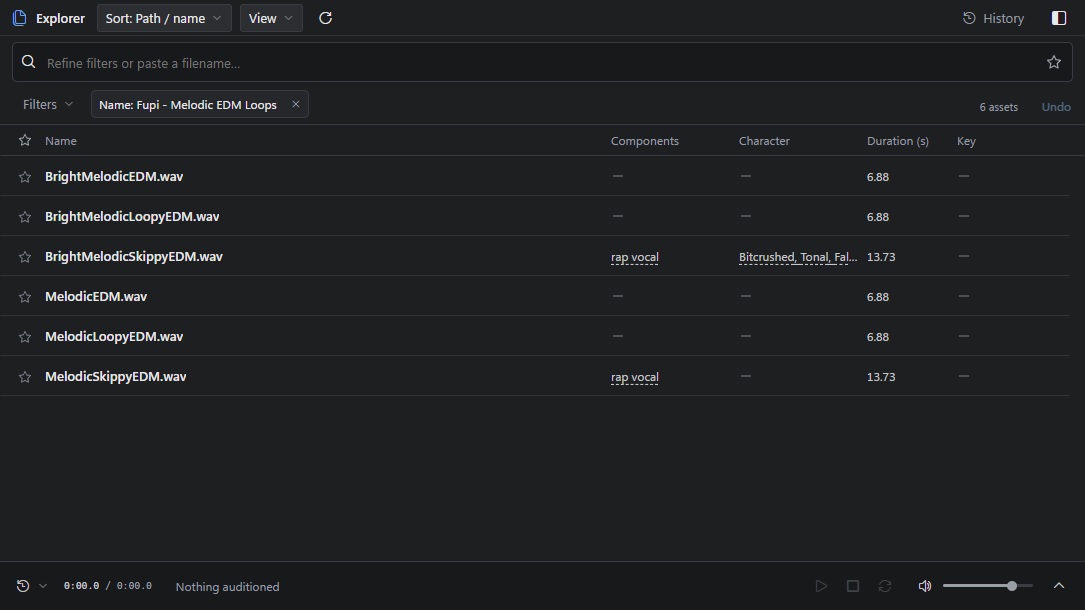Image resolution: width=1085 pixels, height=610 pixels.
Task: Click the 0:00.0 / 0:00.0 time readout
Action: (x=107, y=586)
